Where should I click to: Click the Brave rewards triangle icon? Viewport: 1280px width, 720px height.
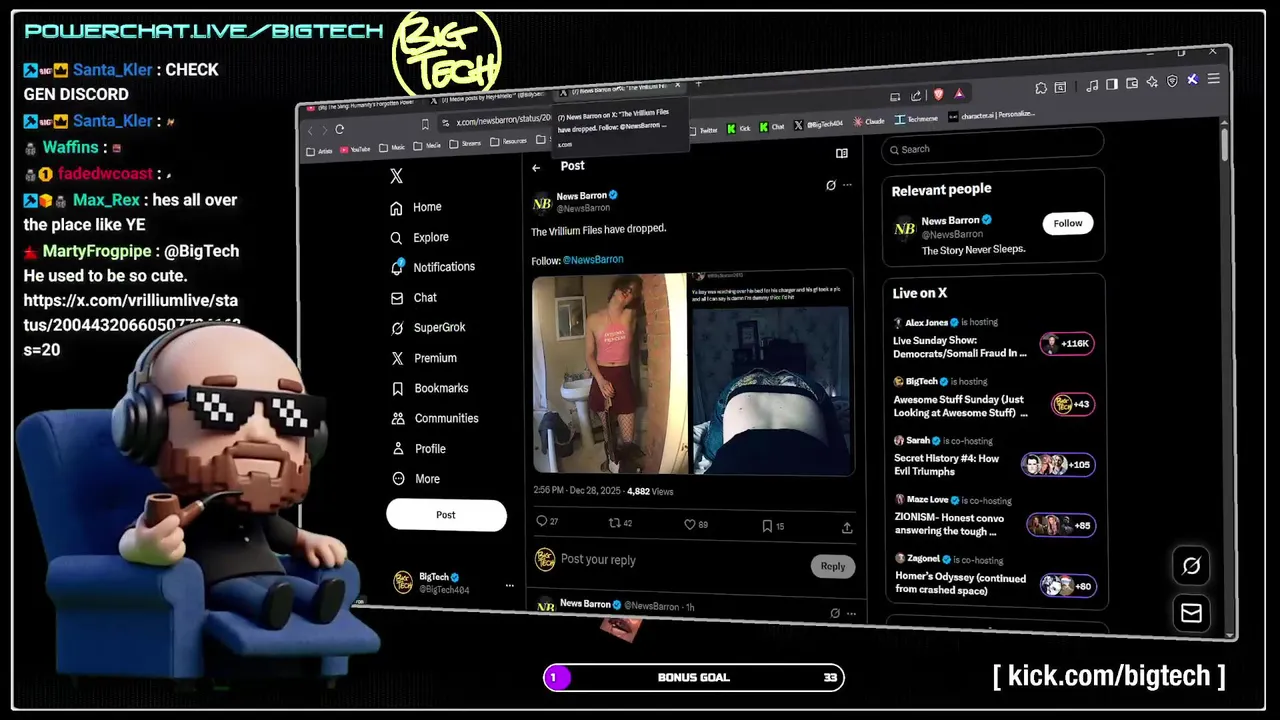959,93
